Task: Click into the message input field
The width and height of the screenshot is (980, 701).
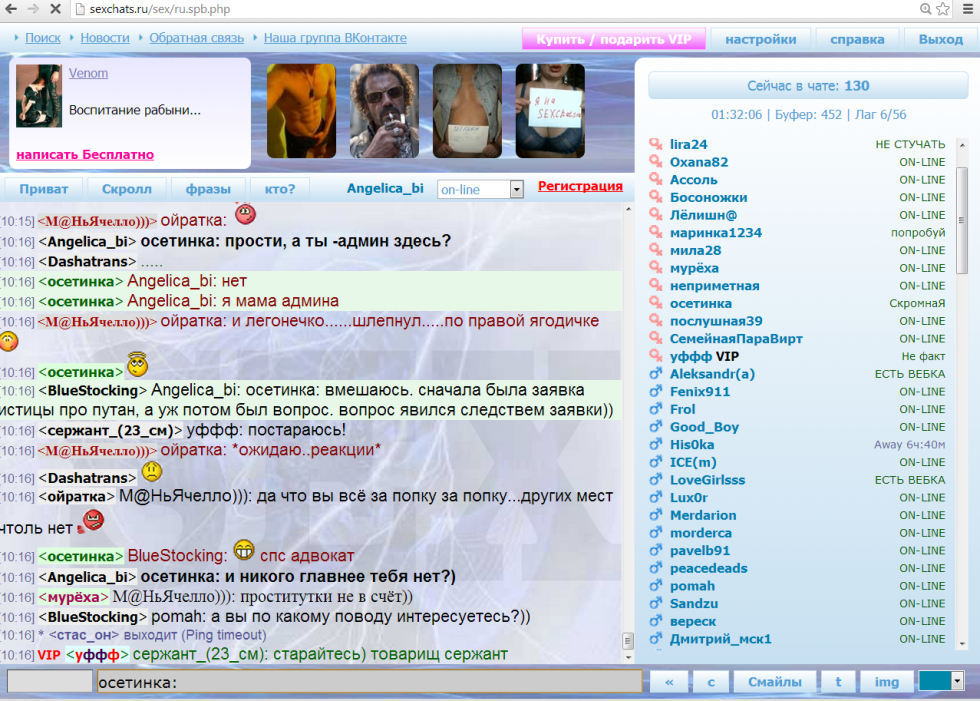Action: [368, 682]
